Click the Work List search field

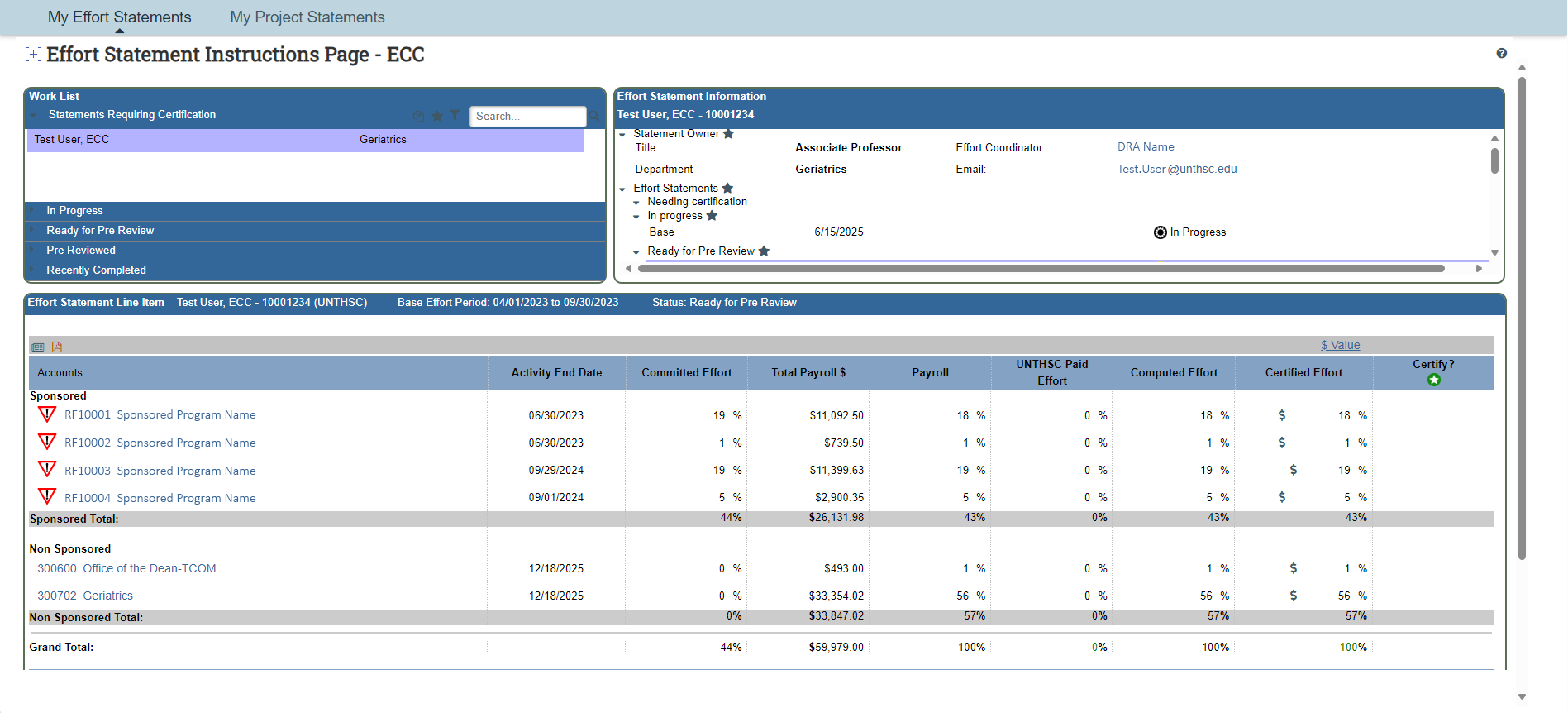pyautogui.click(x=528, y=117)
